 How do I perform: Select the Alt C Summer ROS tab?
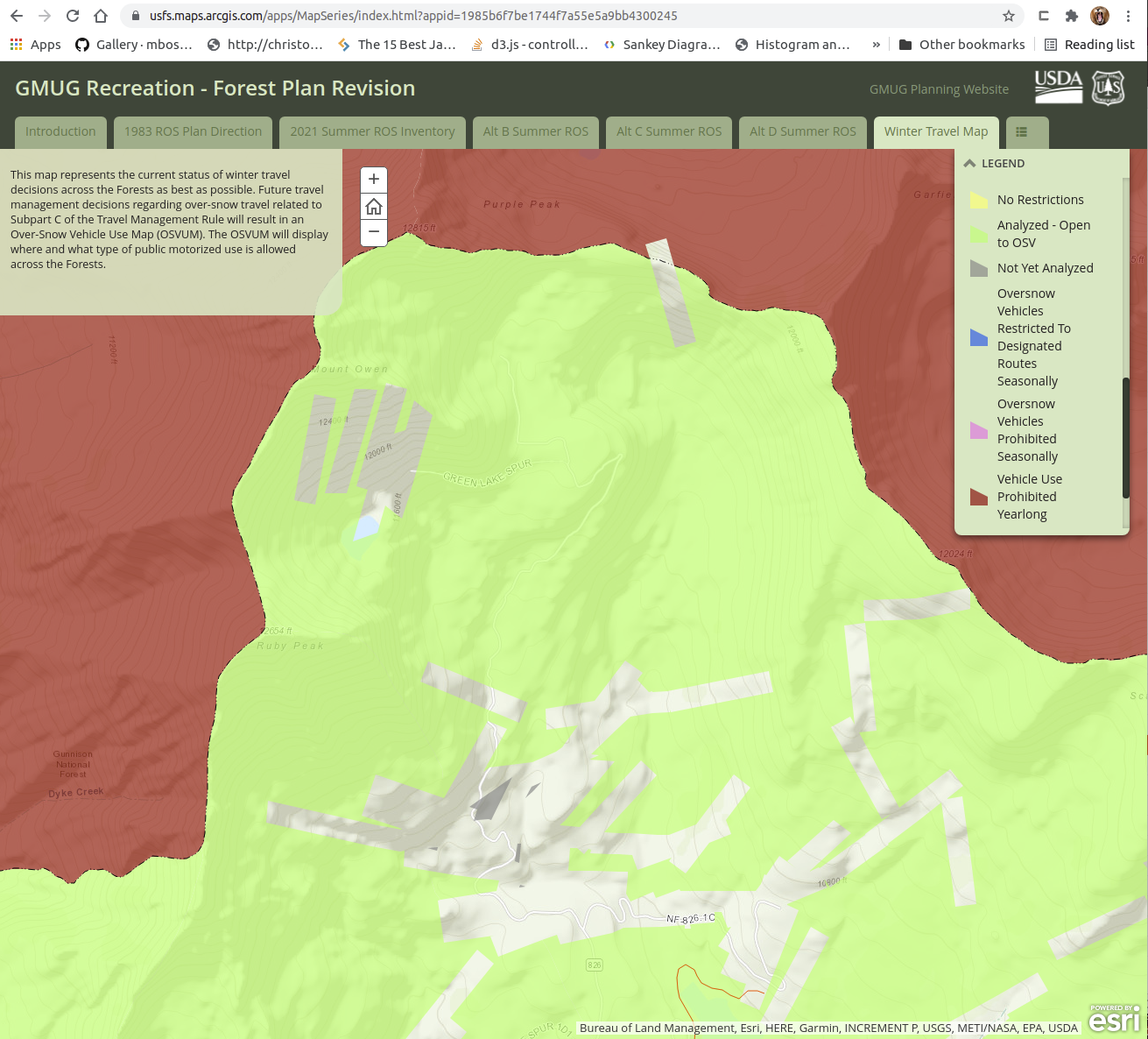[669, 132]
